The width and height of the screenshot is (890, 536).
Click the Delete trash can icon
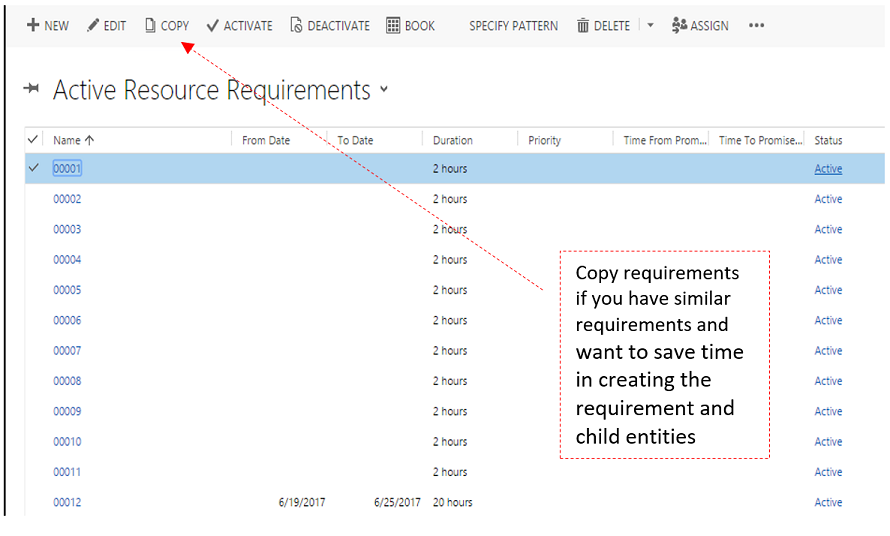coord(582,25)
